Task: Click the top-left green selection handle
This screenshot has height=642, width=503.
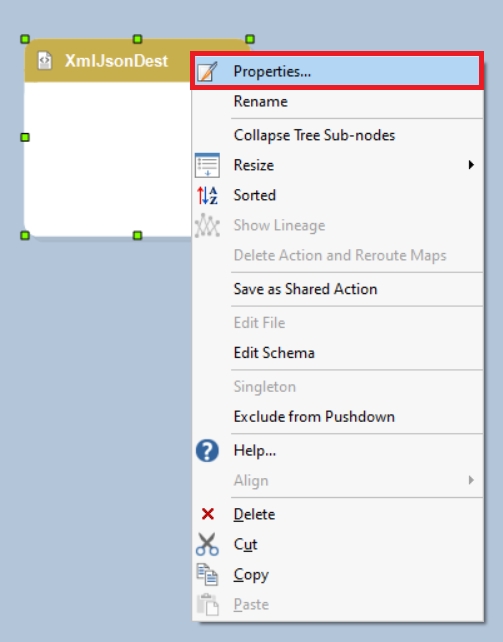Action: 25,39
